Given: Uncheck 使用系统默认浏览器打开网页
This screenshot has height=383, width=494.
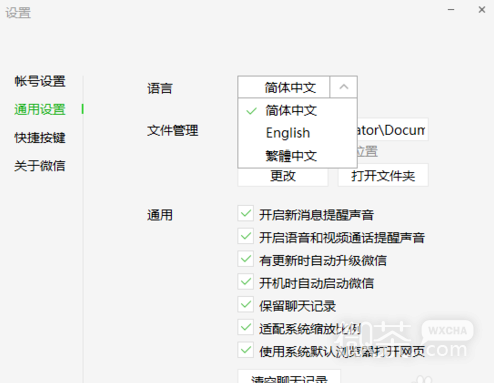Looking at the screenshot, I should [246, 350].
